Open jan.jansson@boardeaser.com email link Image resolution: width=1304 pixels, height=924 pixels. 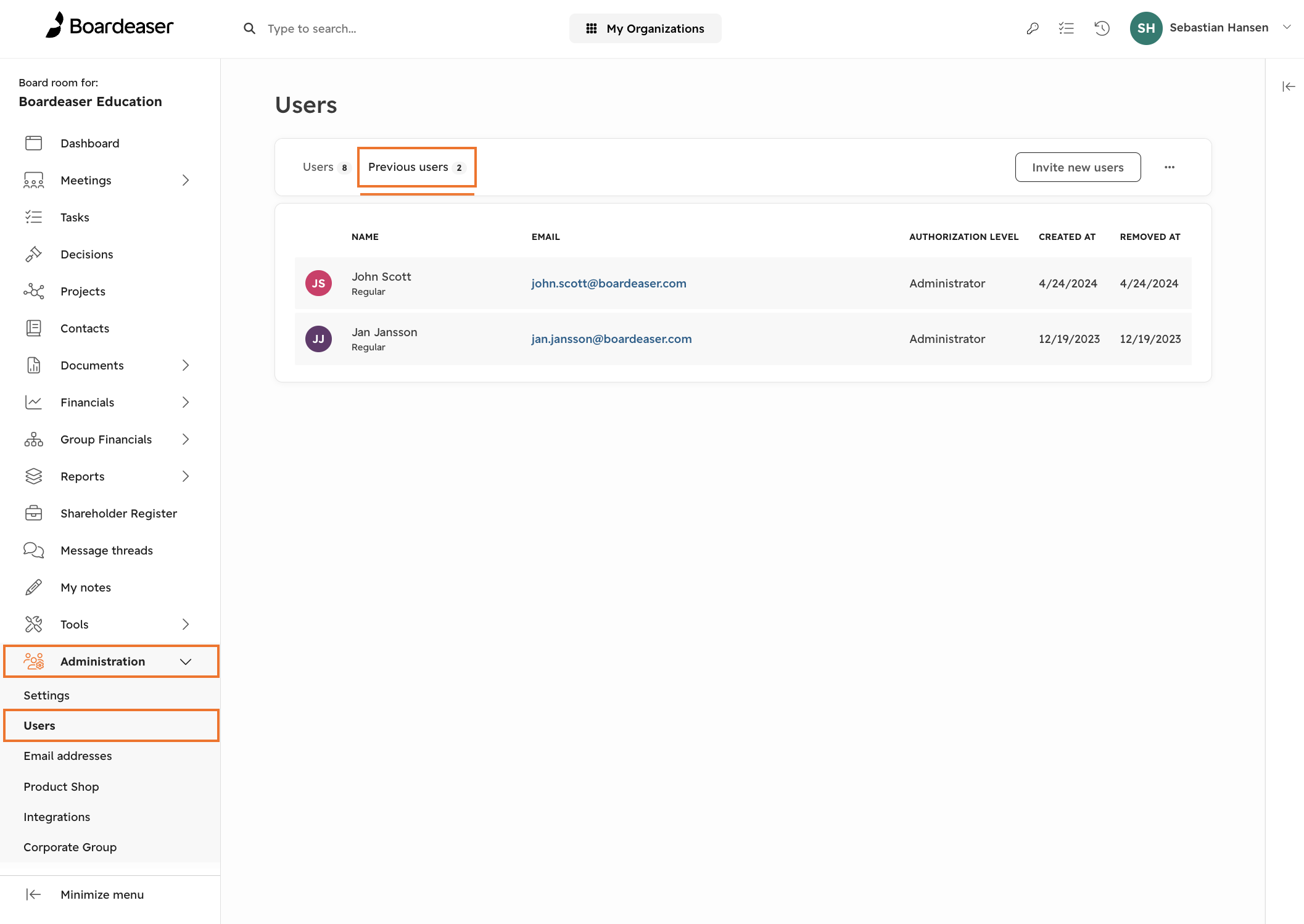tap(611, 339)
